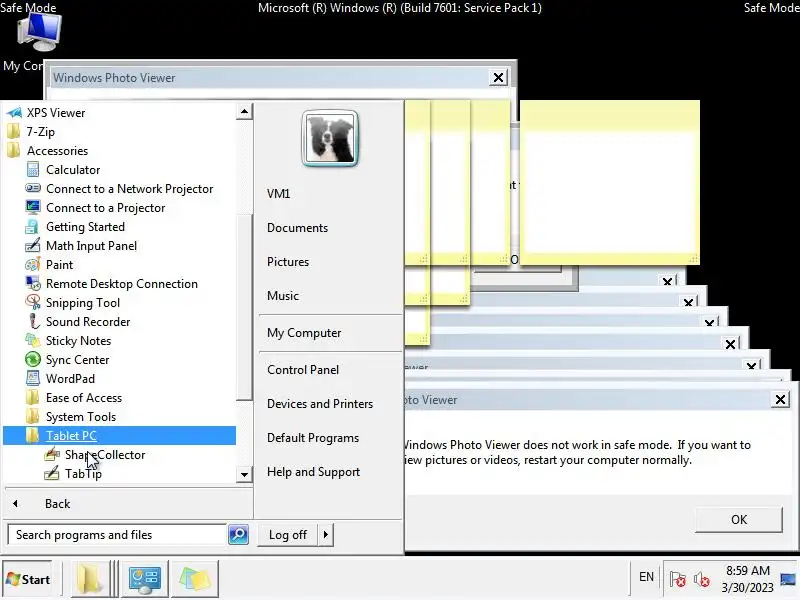
Task: Open My Computer from the Start menu
Action: pos(304,333)
